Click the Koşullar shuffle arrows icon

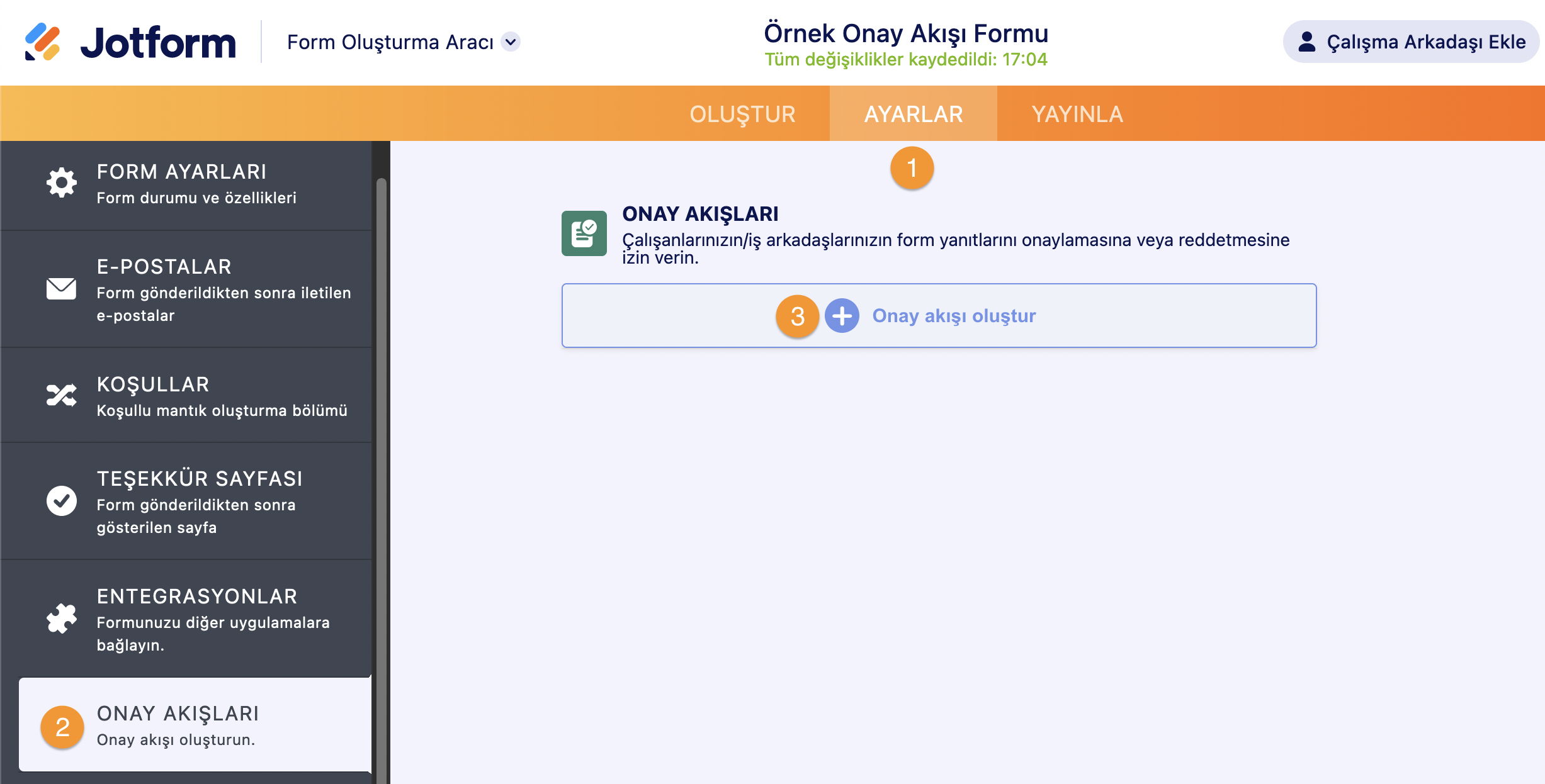coord(61,395)
